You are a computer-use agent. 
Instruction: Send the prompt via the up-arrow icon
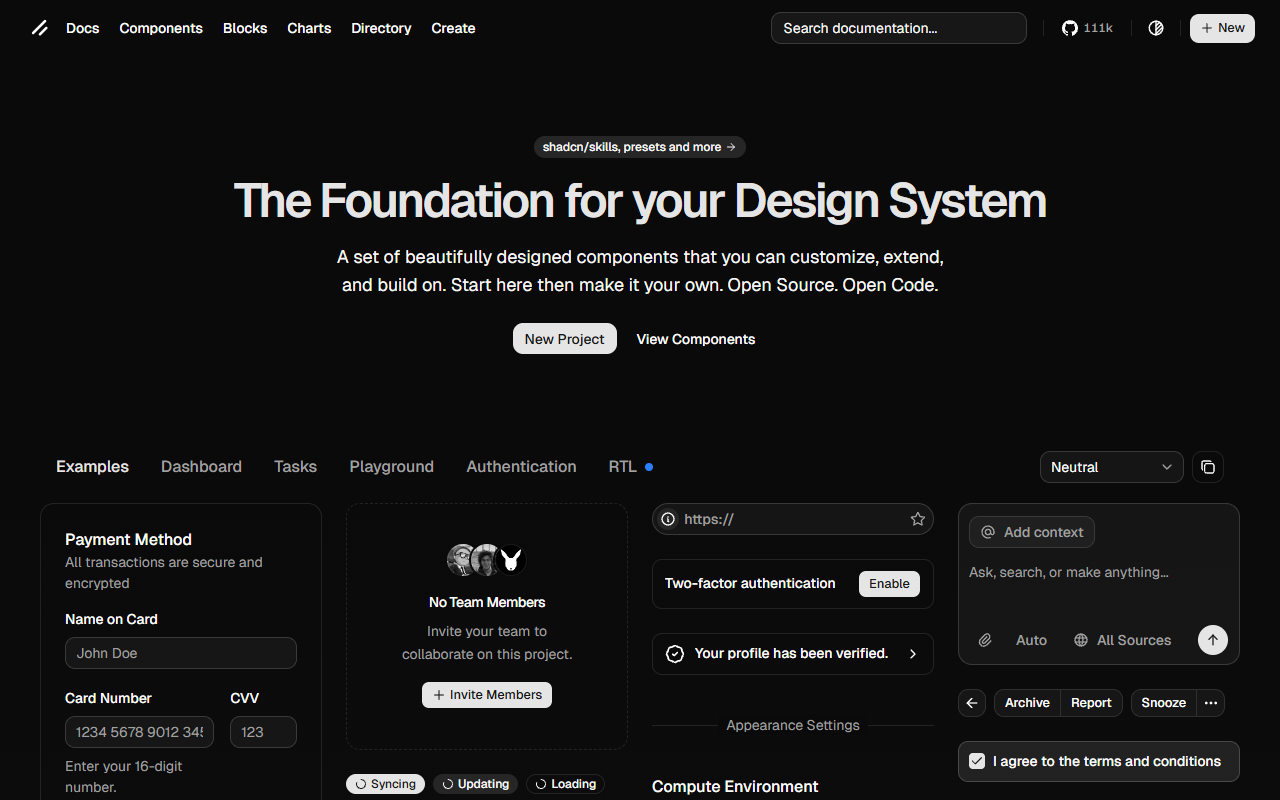(x=1212, y=640)
